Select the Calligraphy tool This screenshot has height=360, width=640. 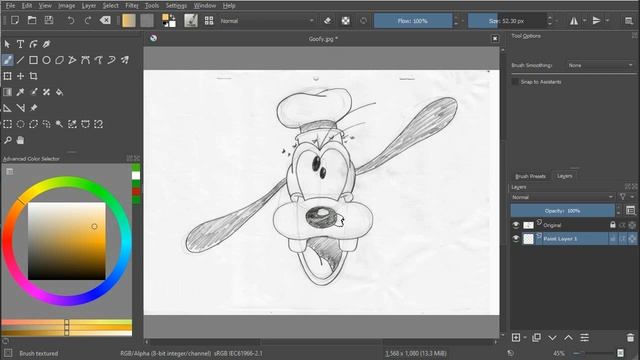(x=47, y=44)
